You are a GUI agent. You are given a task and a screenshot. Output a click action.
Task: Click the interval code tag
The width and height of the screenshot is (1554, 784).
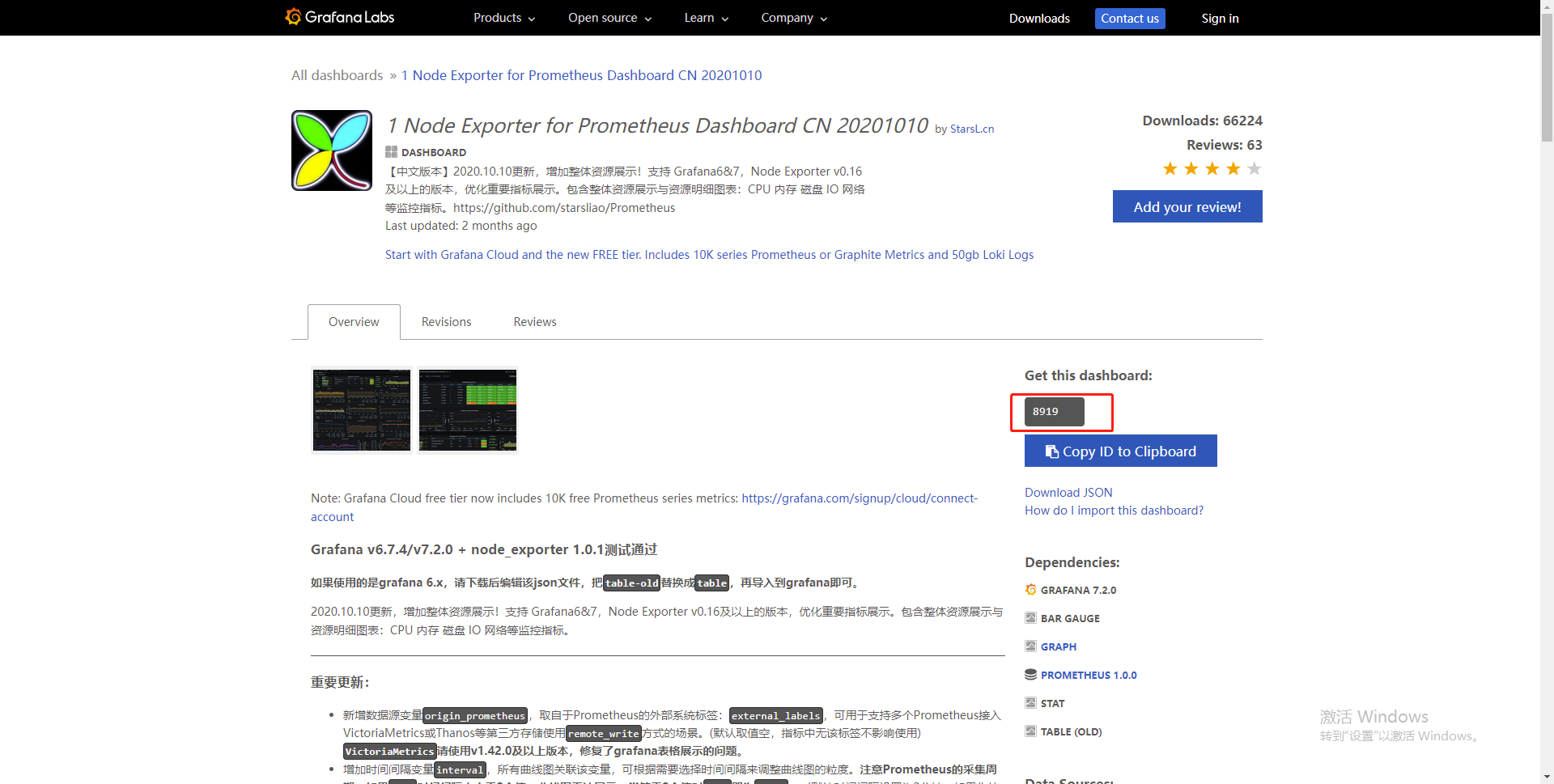pyautogui.click(x=460, y=769)
